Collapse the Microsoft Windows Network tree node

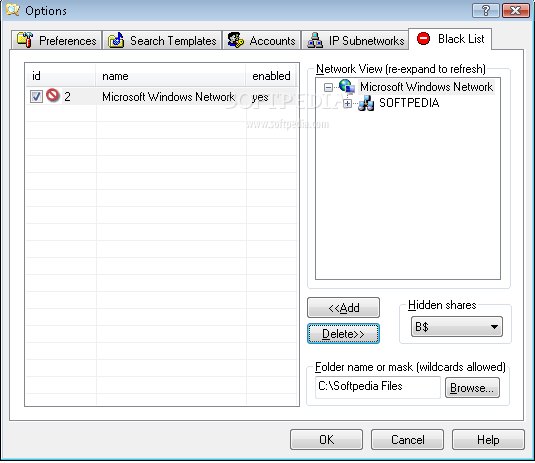point(328,87)
